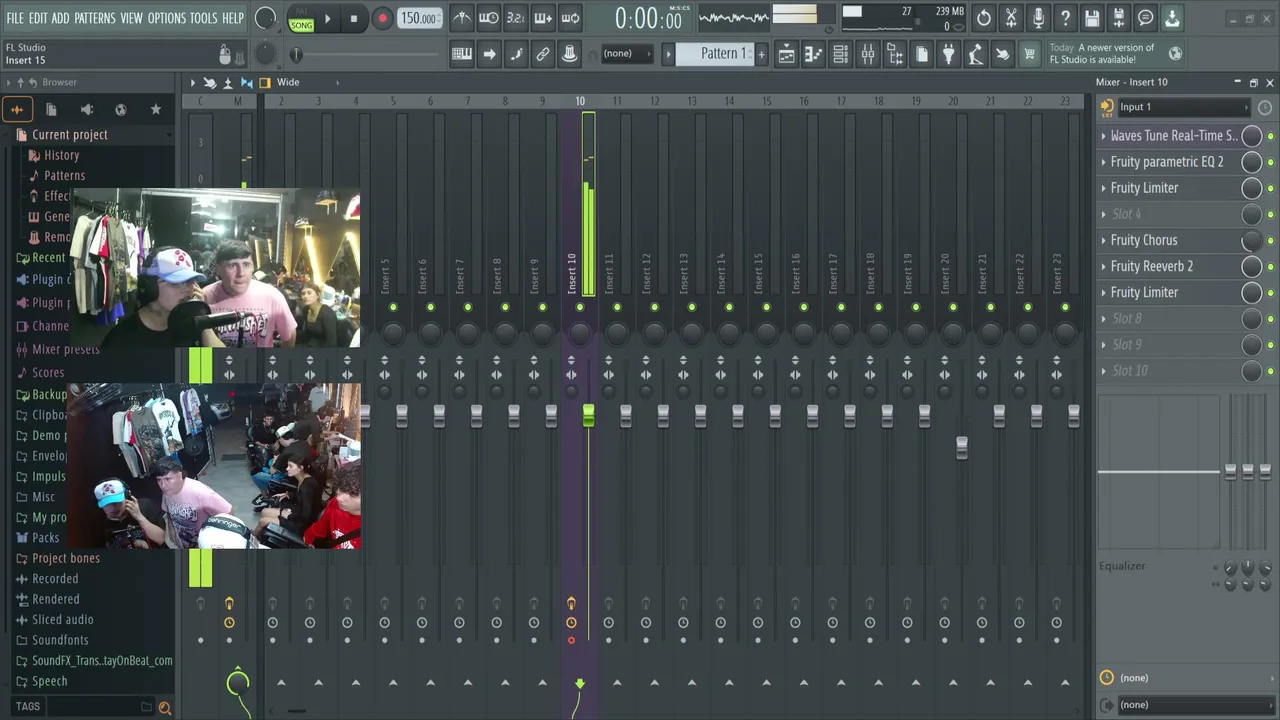
Task: Click the Play transport button
Action: point(327,19)
